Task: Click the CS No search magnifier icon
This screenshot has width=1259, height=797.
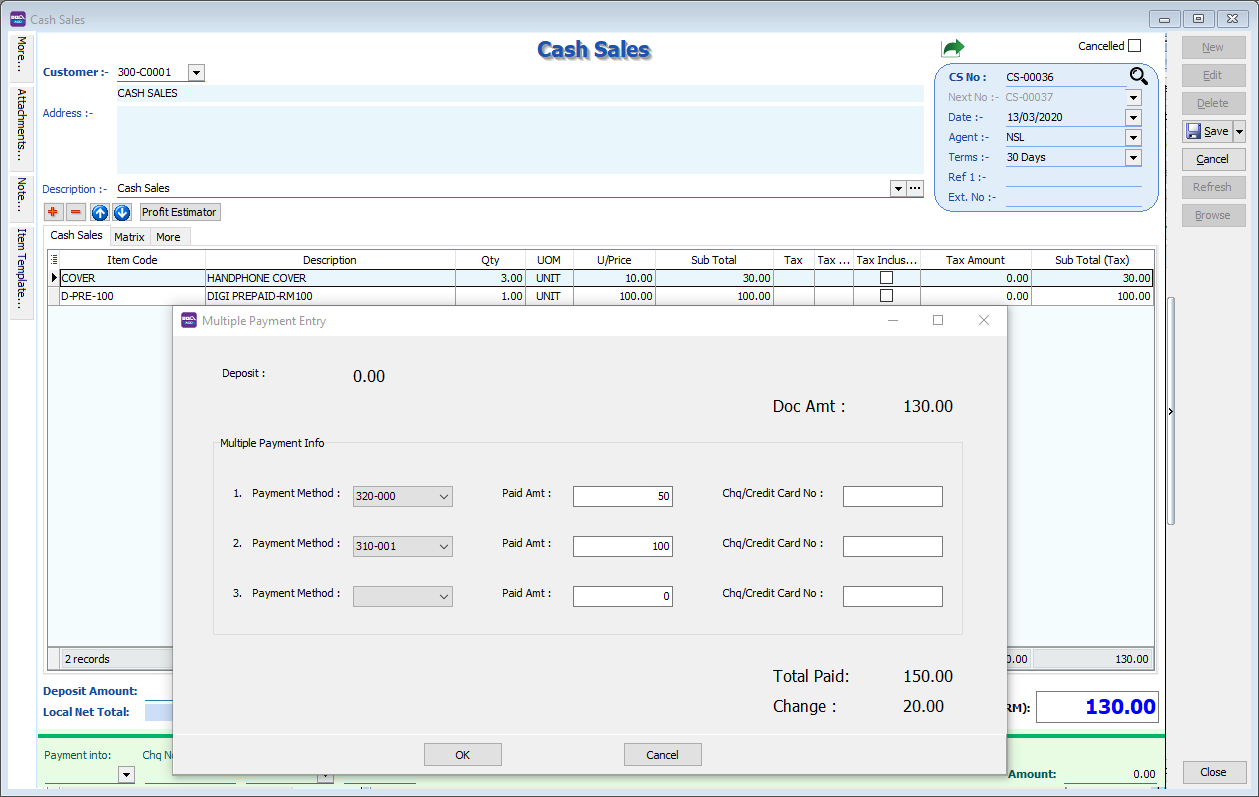Action: coord(1139,76)
